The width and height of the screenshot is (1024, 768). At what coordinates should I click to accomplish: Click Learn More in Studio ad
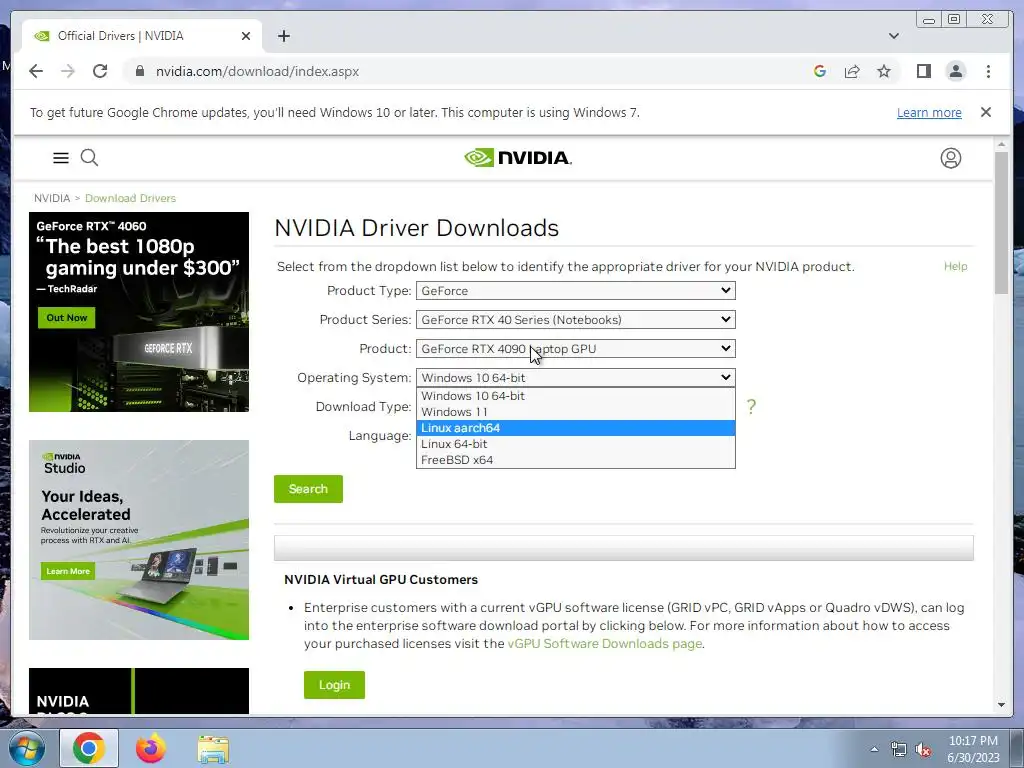pos(68,571)
